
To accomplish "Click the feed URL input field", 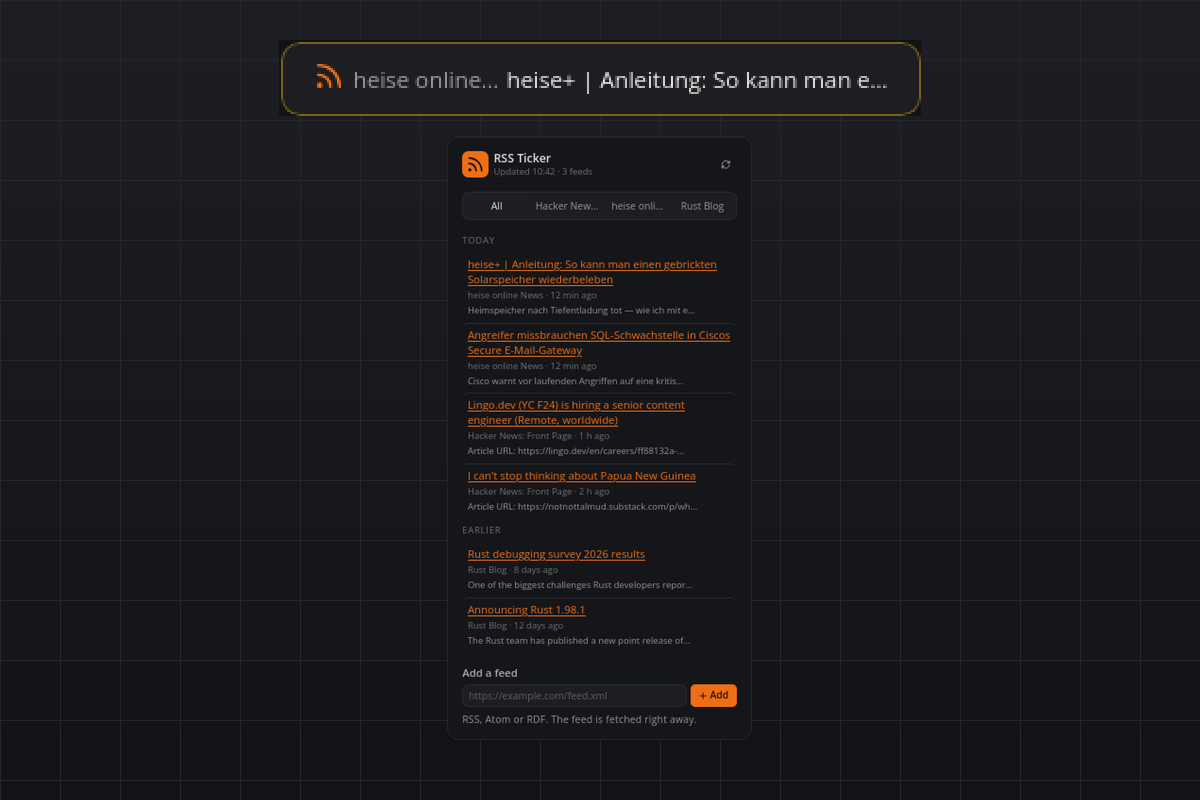I will tap(574, 695).
